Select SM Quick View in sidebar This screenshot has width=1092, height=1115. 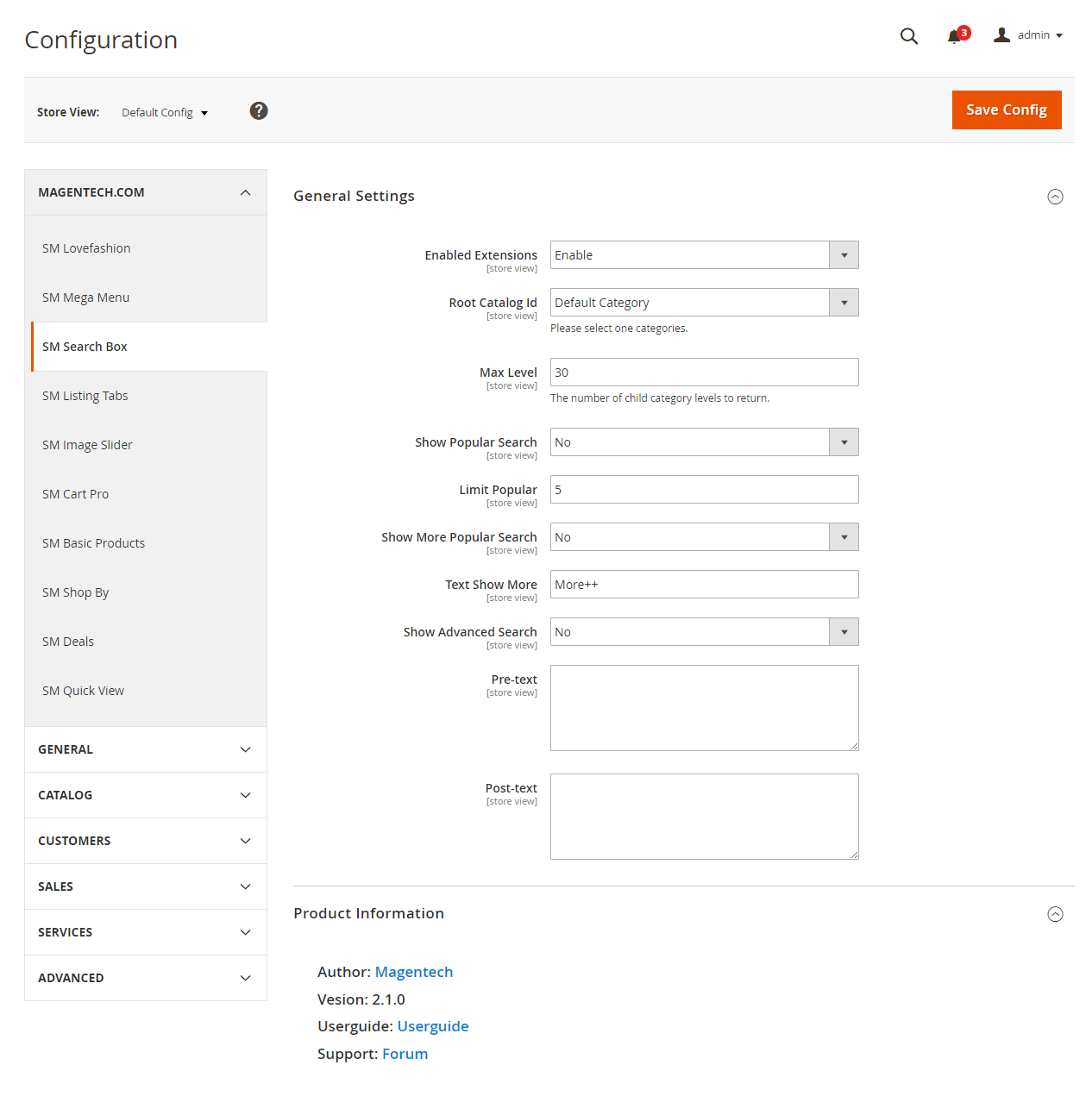tap(84, 691)
